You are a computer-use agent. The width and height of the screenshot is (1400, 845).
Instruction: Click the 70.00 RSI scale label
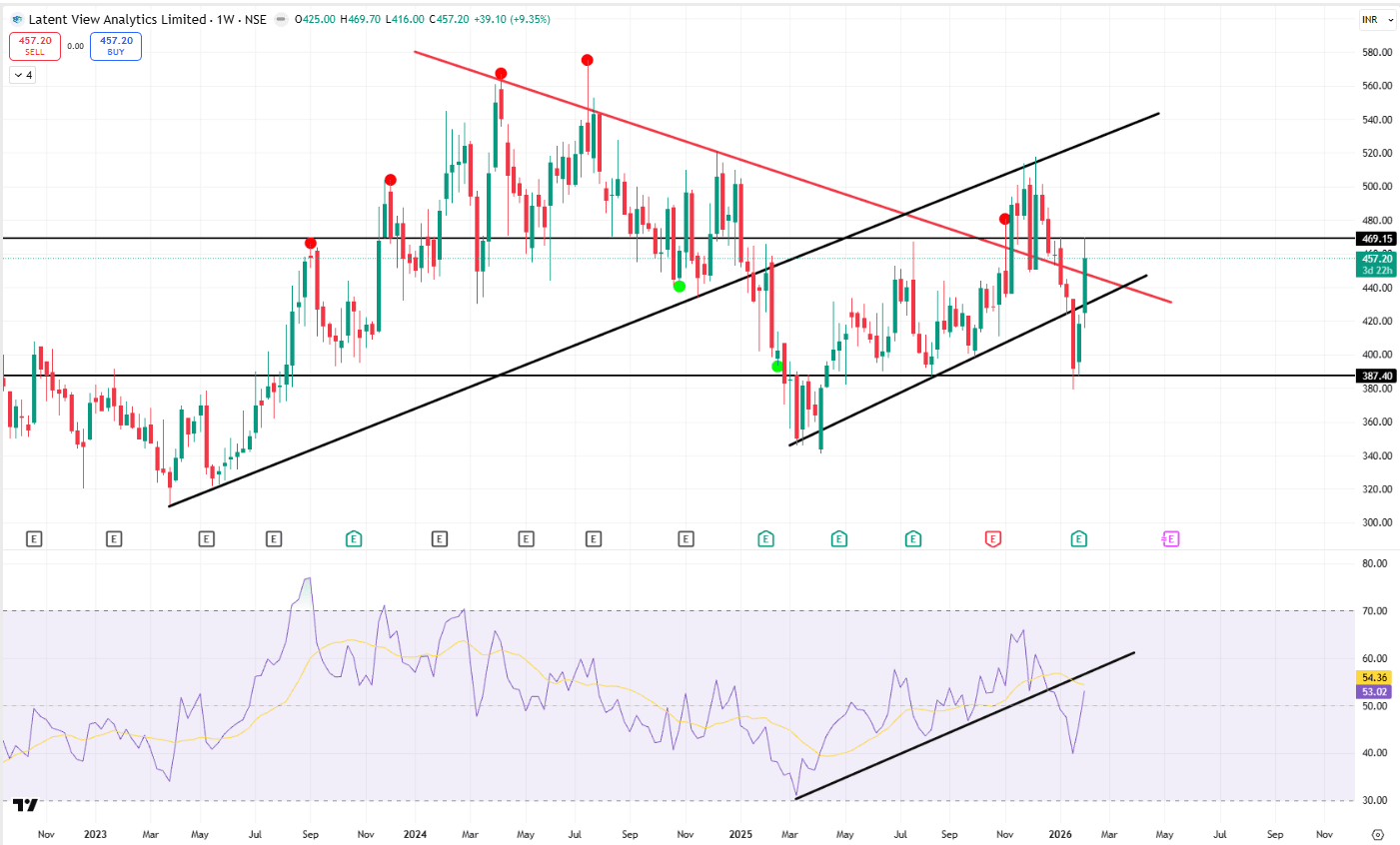point(1375,610)
